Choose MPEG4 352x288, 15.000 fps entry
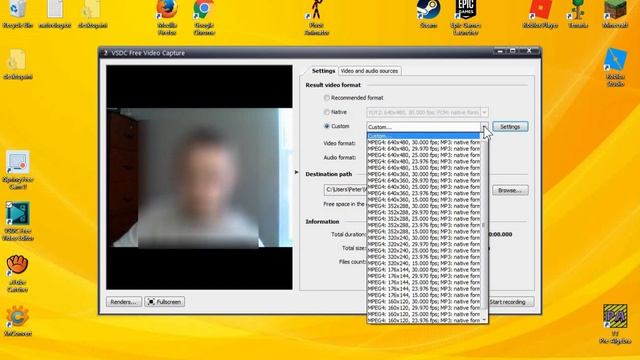640x360 pixels. [423, 231]
